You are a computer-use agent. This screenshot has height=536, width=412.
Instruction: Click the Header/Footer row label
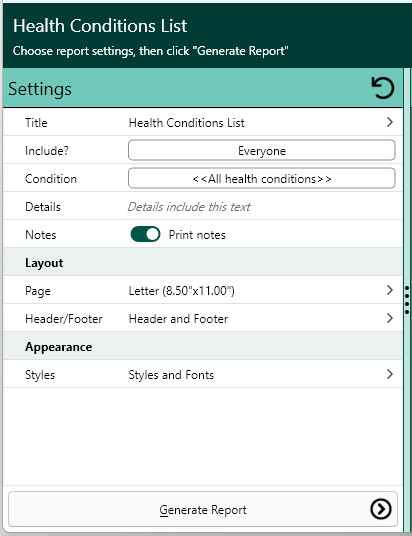coord(64,319)
